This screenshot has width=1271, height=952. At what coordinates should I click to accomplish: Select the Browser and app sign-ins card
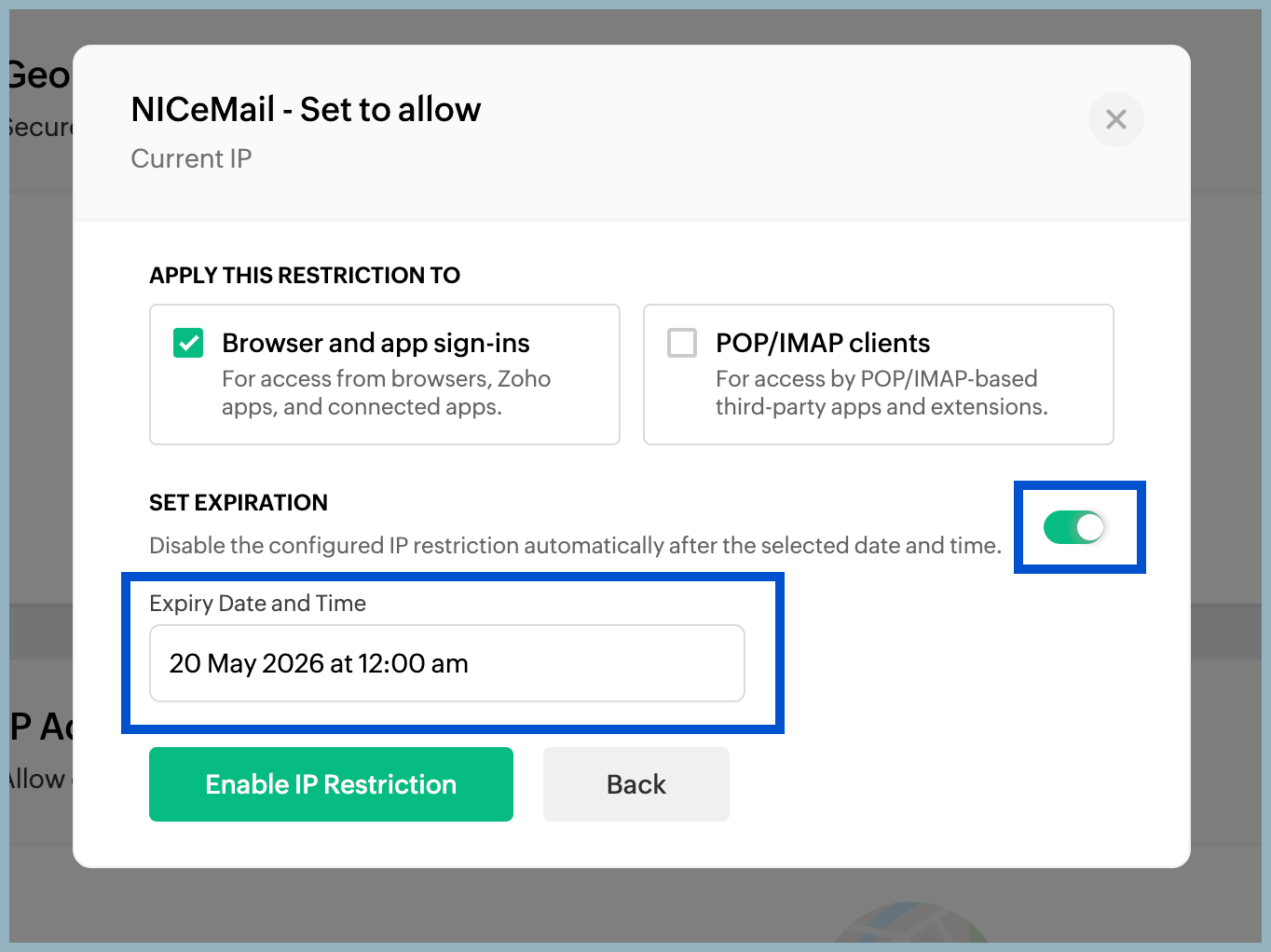click(384, 374)
